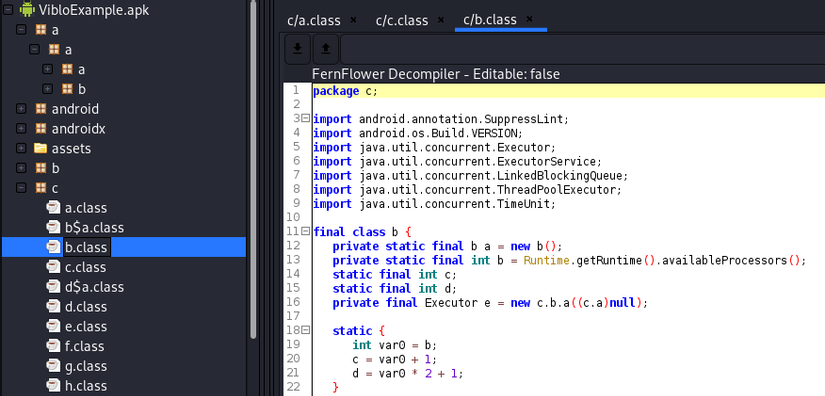
Task: Expand the innermost 'a' package
Action: point(47,69)
